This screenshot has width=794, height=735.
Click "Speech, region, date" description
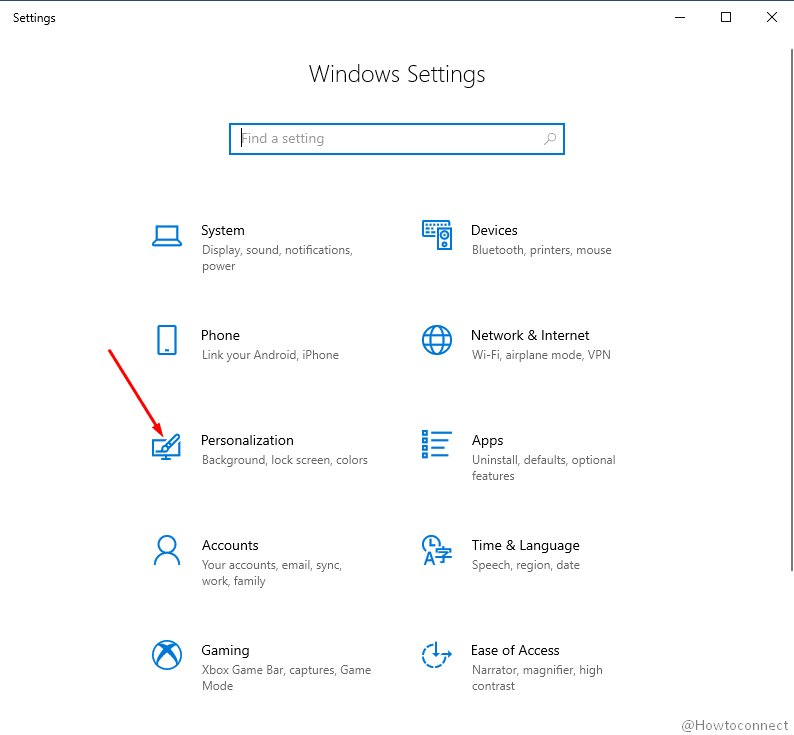[x=526, y=565]
